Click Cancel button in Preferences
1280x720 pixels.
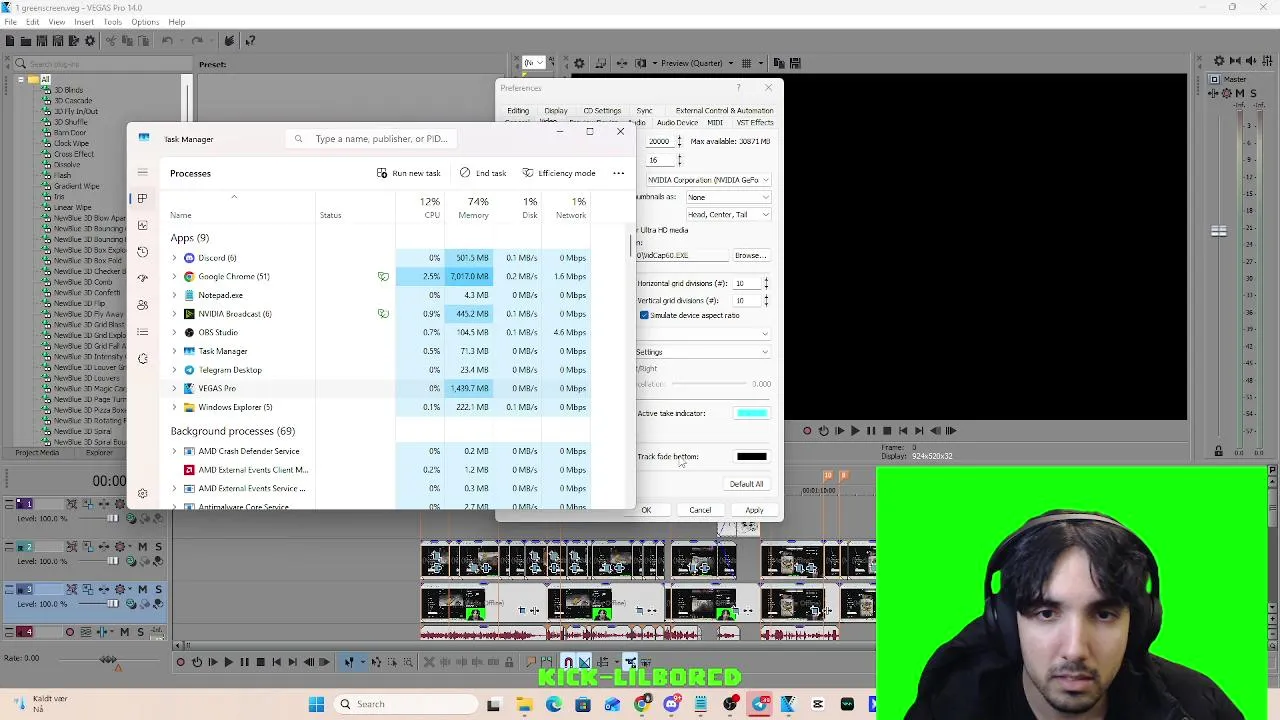click(700, 510)
